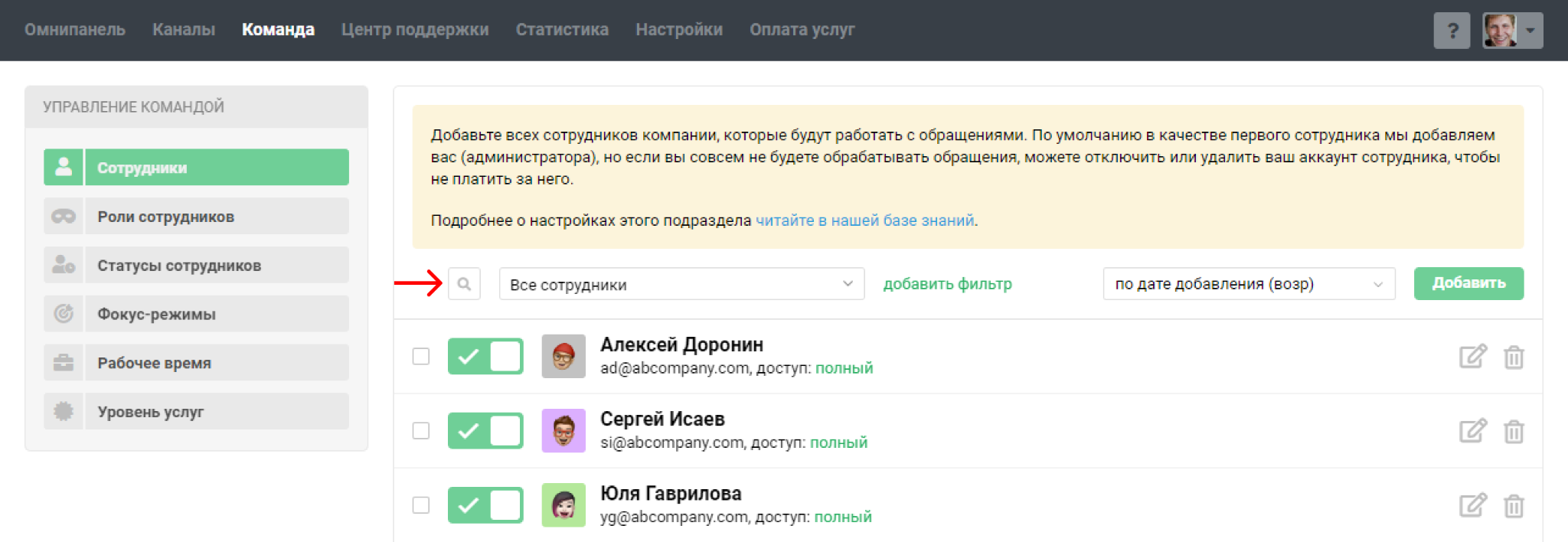The width and height of the screenshot is (1568, 542).
Task: Expand the Все сотрудники filter dropdown
Action: pos(681,284)
